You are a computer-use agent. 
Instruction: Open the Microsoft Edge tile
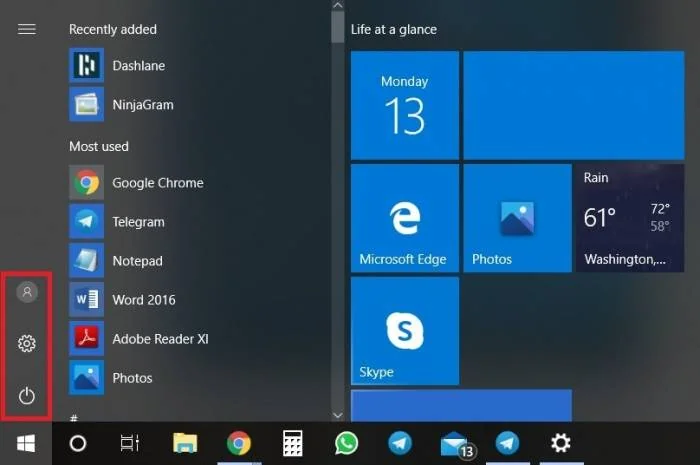(404, 218)
